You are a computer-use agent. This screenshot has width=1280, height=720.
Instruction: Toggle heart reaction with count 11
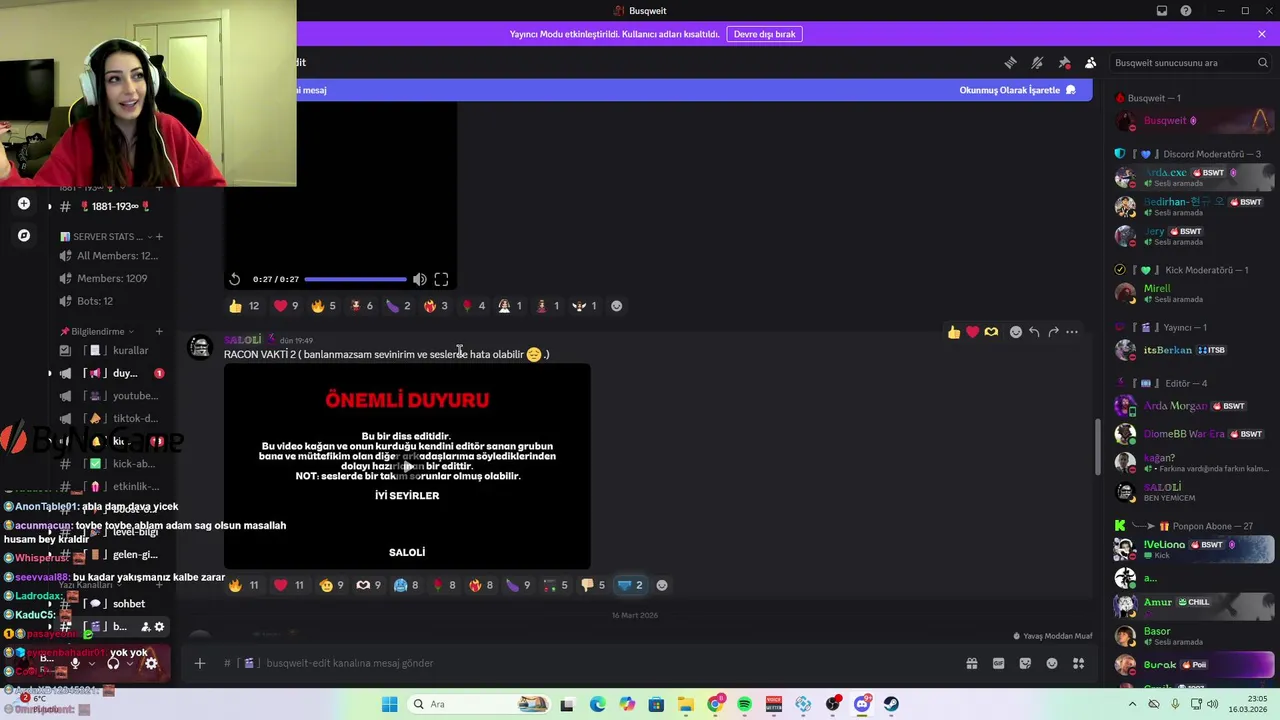(289, 585)
